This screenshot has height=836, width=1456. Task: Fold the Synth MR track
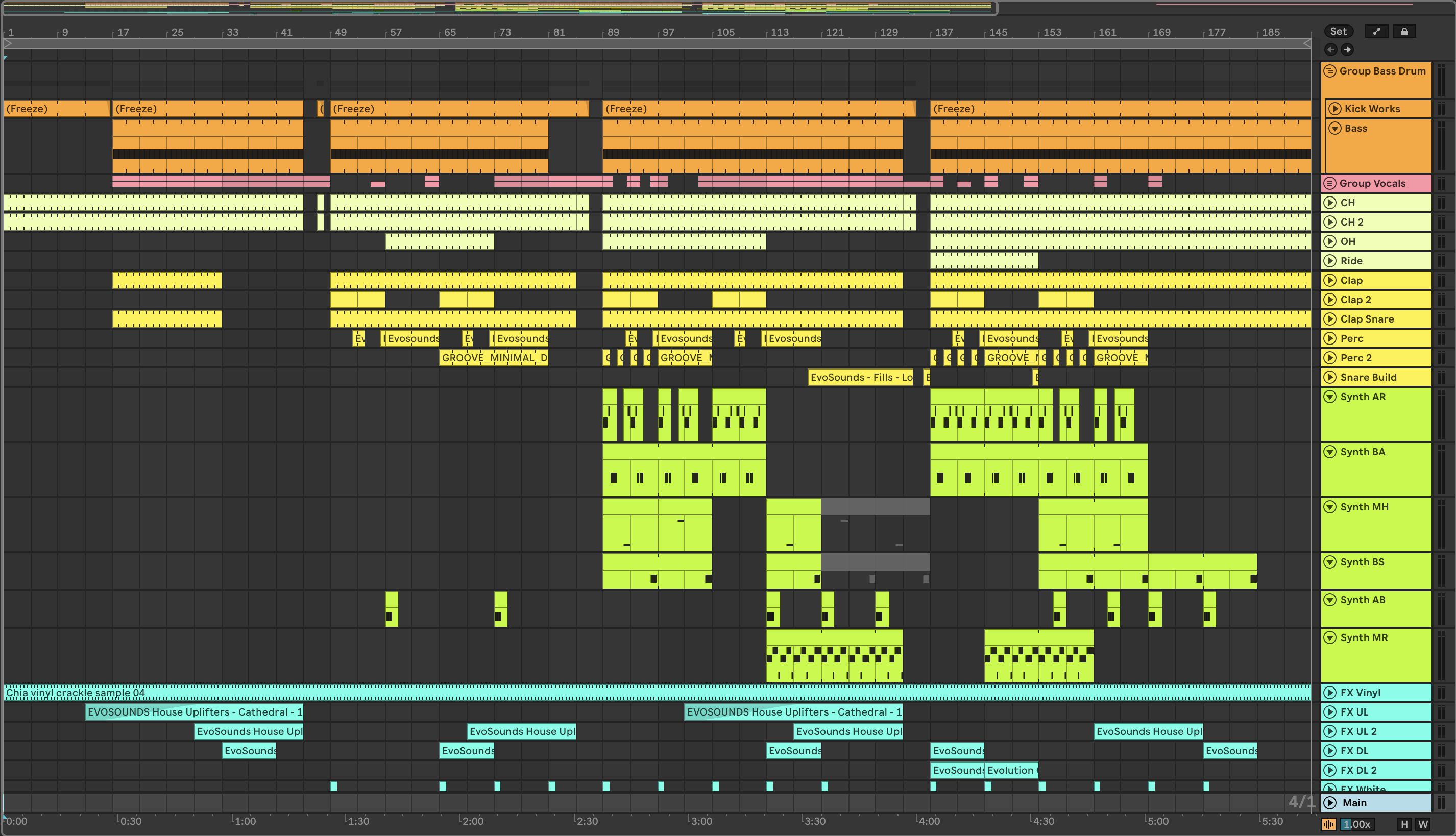(x=1330, y=638)
